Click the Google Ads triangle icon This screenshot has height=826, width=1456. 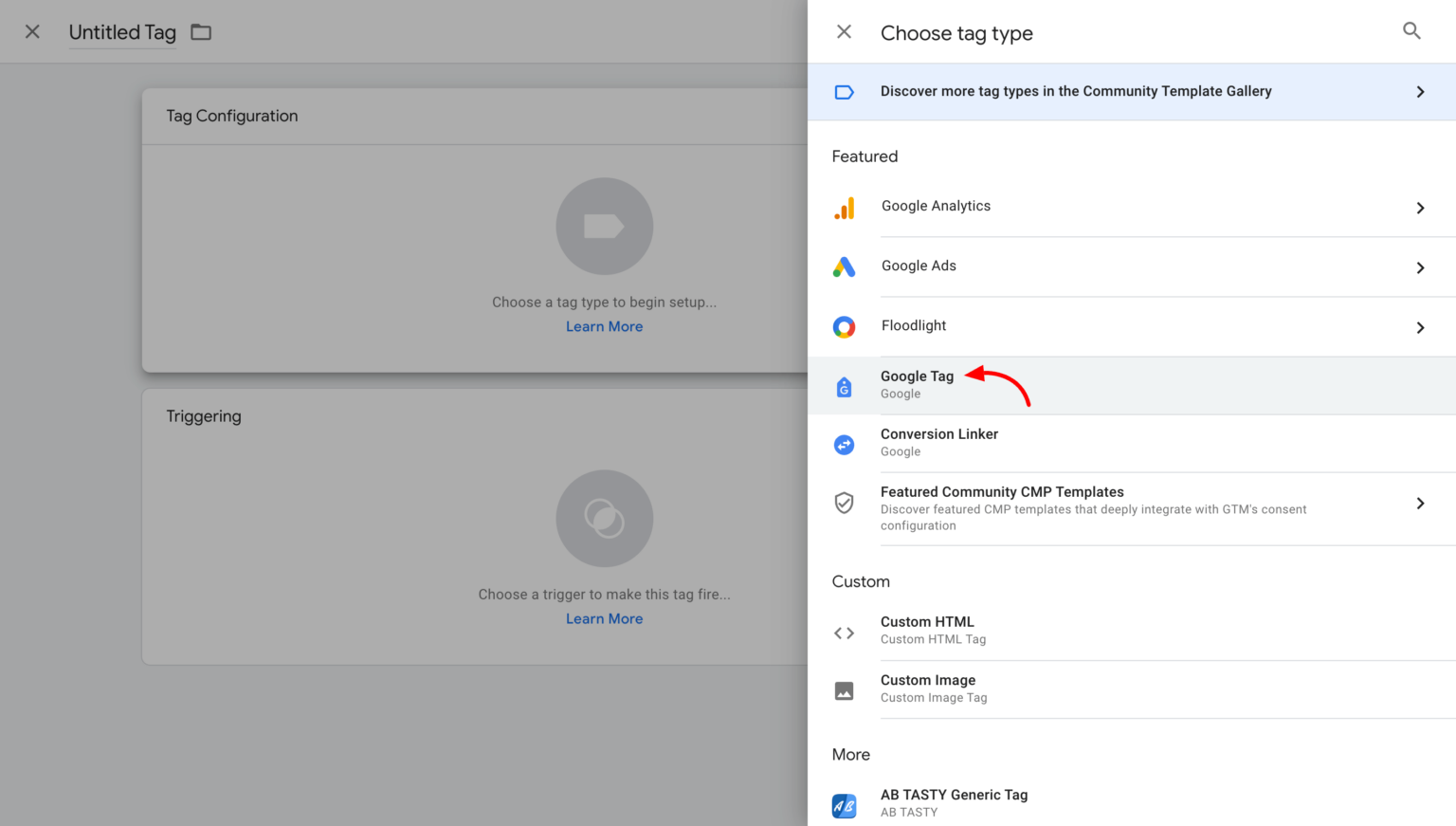844,266
